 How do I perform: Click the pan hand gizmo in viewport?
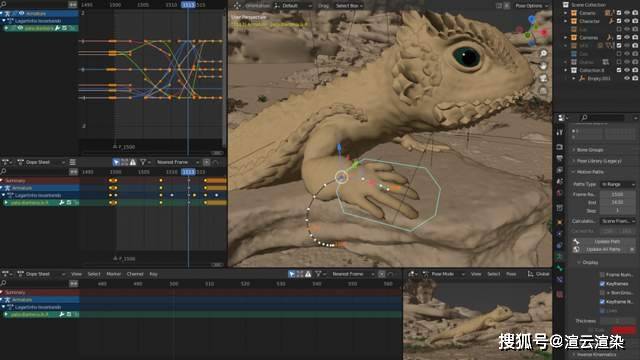point(543,66)
